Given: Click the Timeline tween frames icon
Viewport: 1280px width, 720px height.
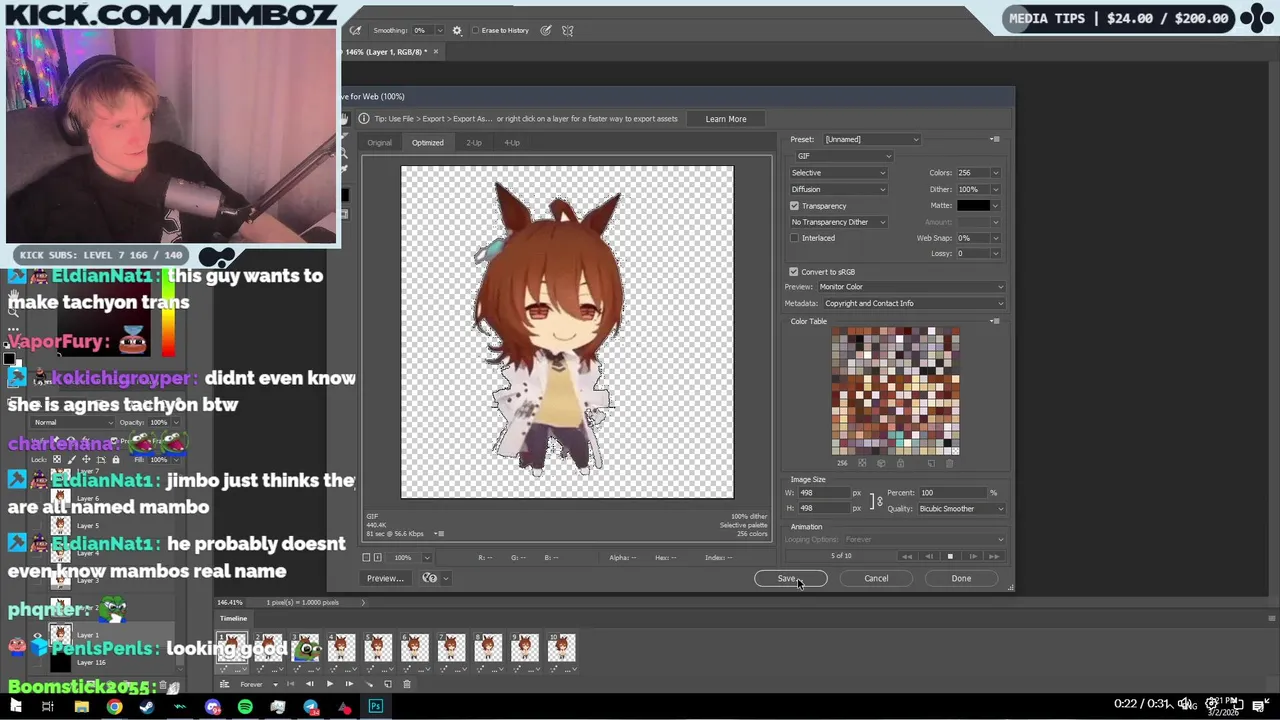Looking at the screenshot, I should (368, 684).
